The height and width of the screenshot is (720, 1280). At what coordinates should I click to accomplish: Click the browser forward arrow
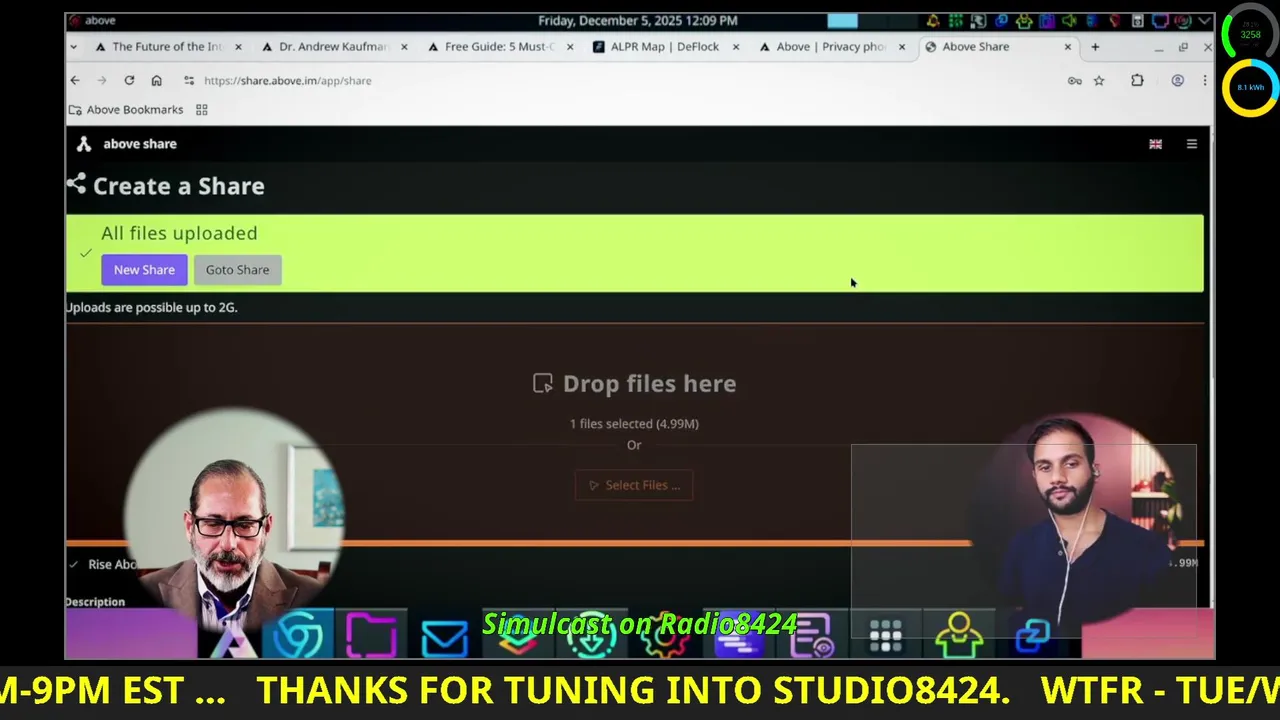pyautogui.click(x=102, y=80)
